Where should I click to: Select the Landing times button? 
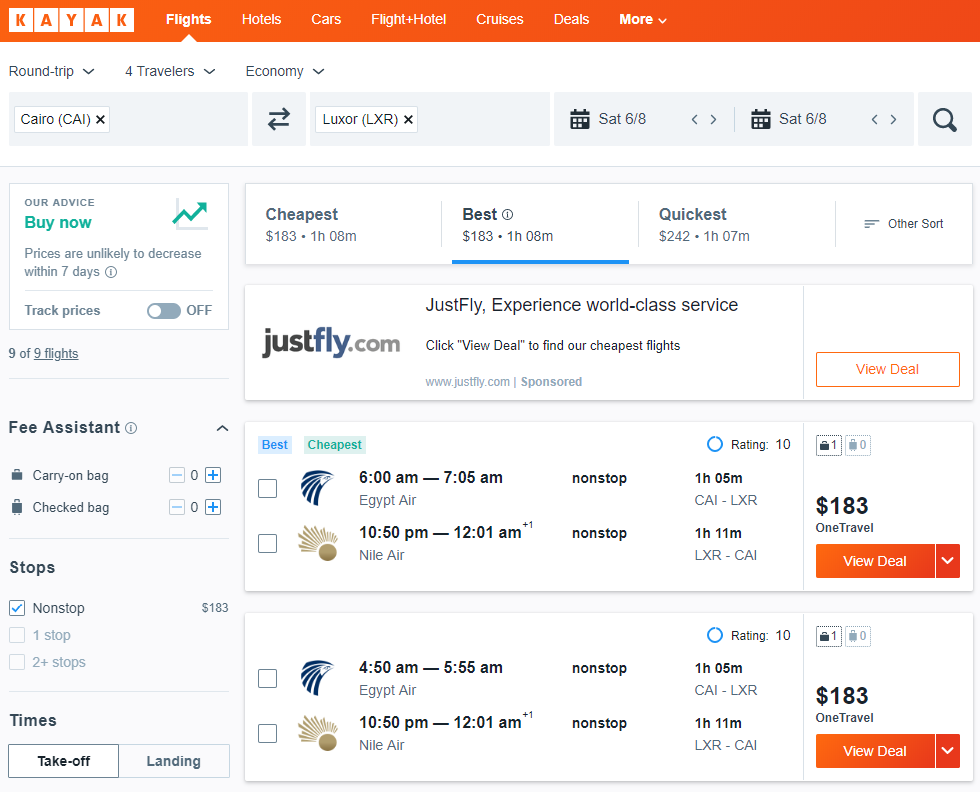coord(174,761)
